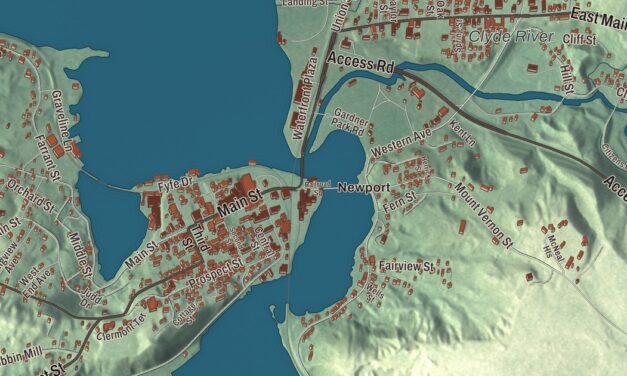Click the large bold Main St label
Viewport: 627px width, 376px height.
click(240, 203)
